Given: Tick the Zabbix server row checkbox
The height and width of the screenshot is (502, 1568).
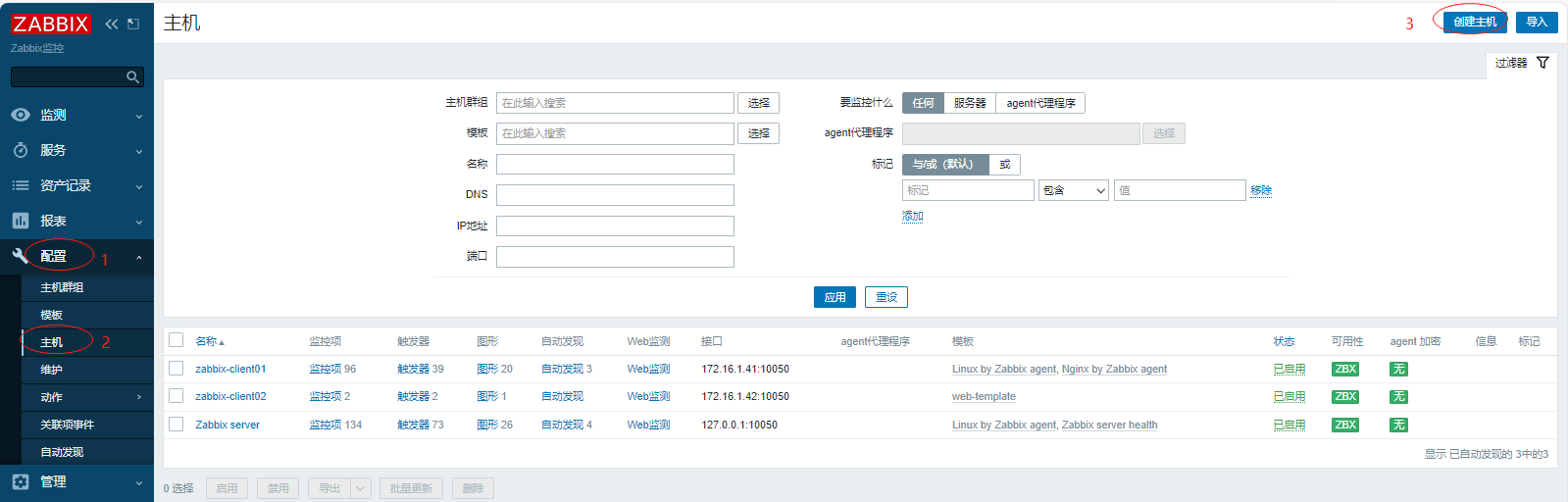Looking at the screenshot, I should (x=177, y=425).
